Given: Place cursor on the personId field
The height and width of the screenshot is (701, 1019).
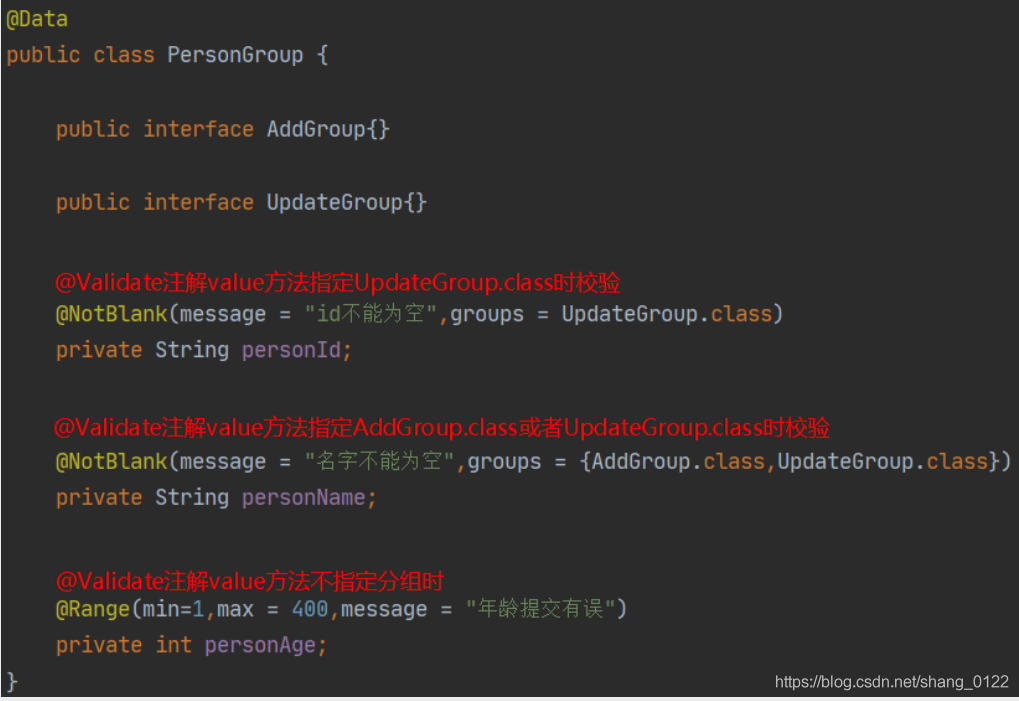Looking at the screenshot, I should point(291,350).
